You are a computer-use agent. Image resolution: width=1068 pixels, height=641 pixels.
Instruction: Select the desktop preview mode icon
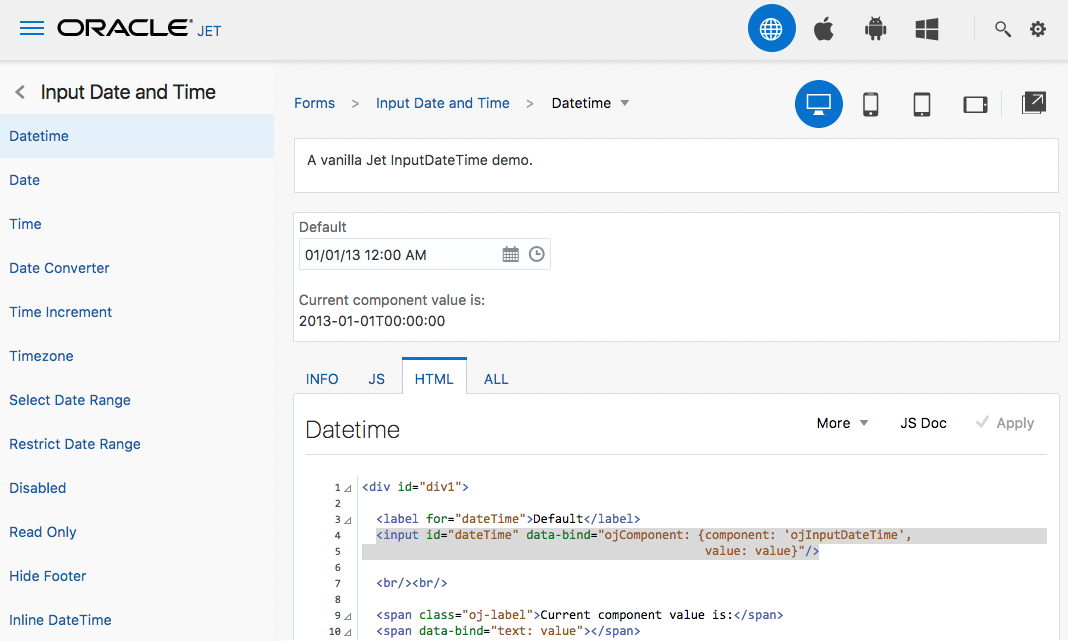pos(819,104)
